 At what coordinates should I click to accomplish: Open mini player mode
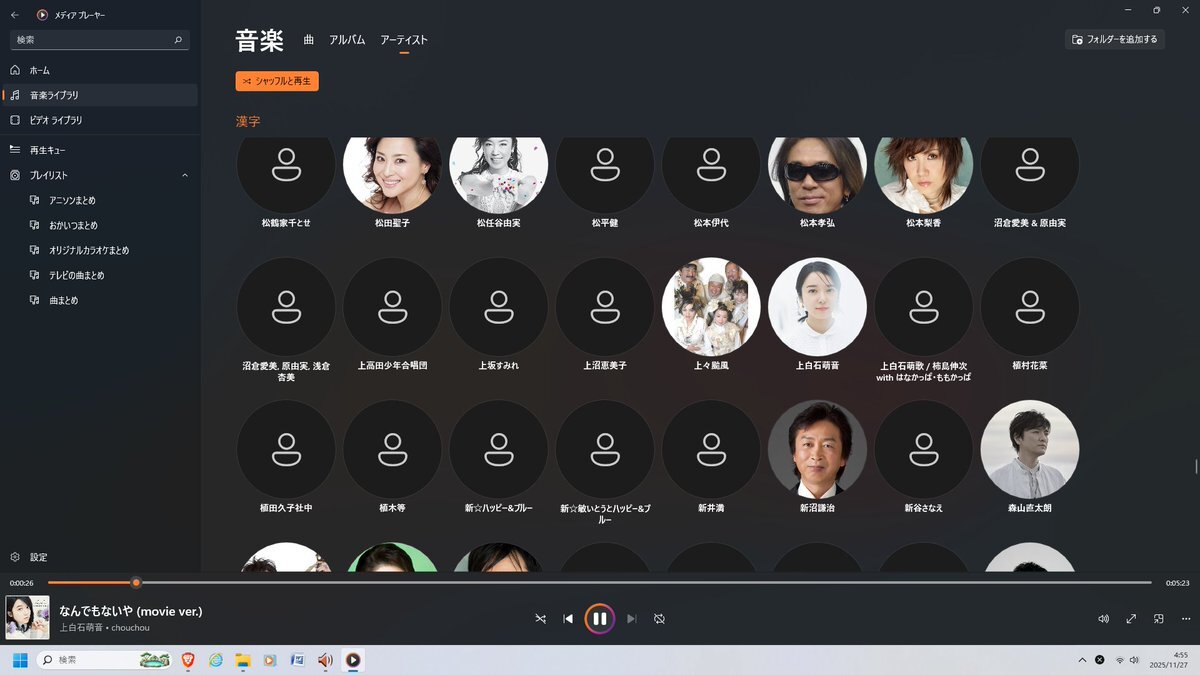1159,619
